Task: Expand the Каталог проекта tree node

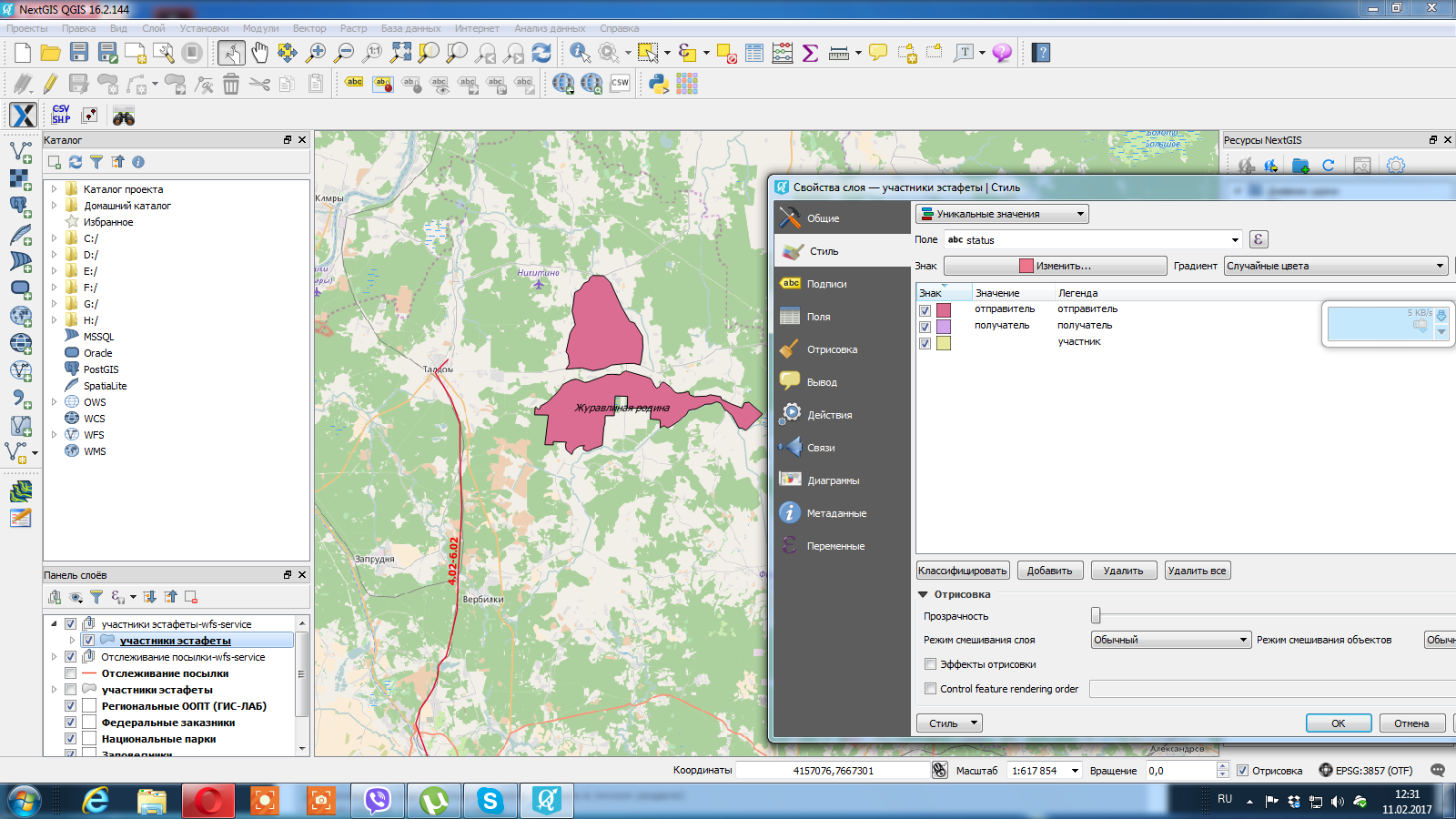Action: (x=55, y=189)
